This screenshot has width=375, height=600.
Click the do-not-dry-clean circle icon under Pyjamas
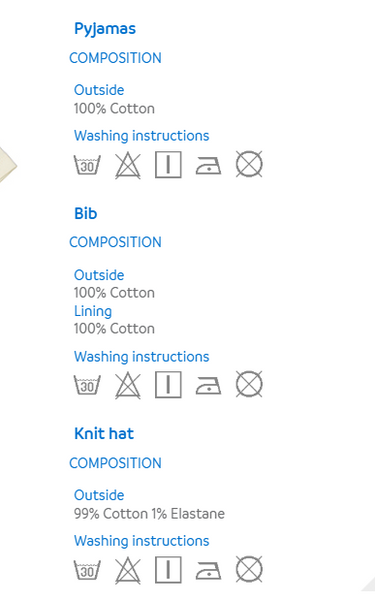coord(249,164)
